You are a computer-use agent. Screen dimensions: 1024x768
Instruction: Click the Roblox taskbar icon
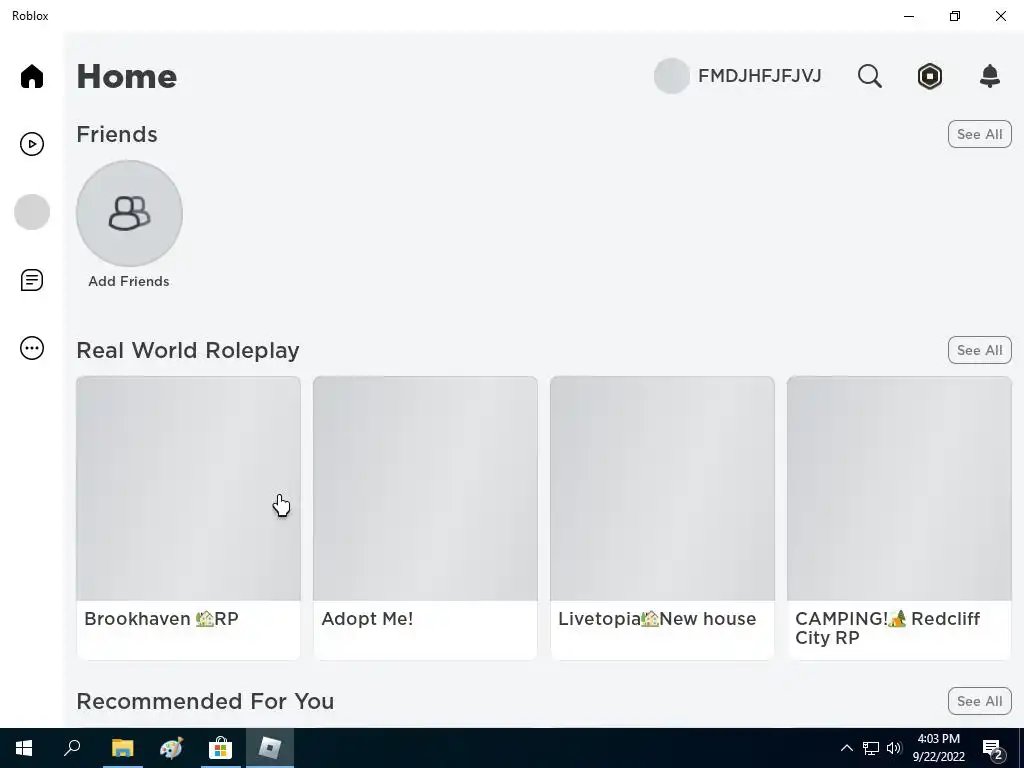pyautogui.click(x=270, y=748)
